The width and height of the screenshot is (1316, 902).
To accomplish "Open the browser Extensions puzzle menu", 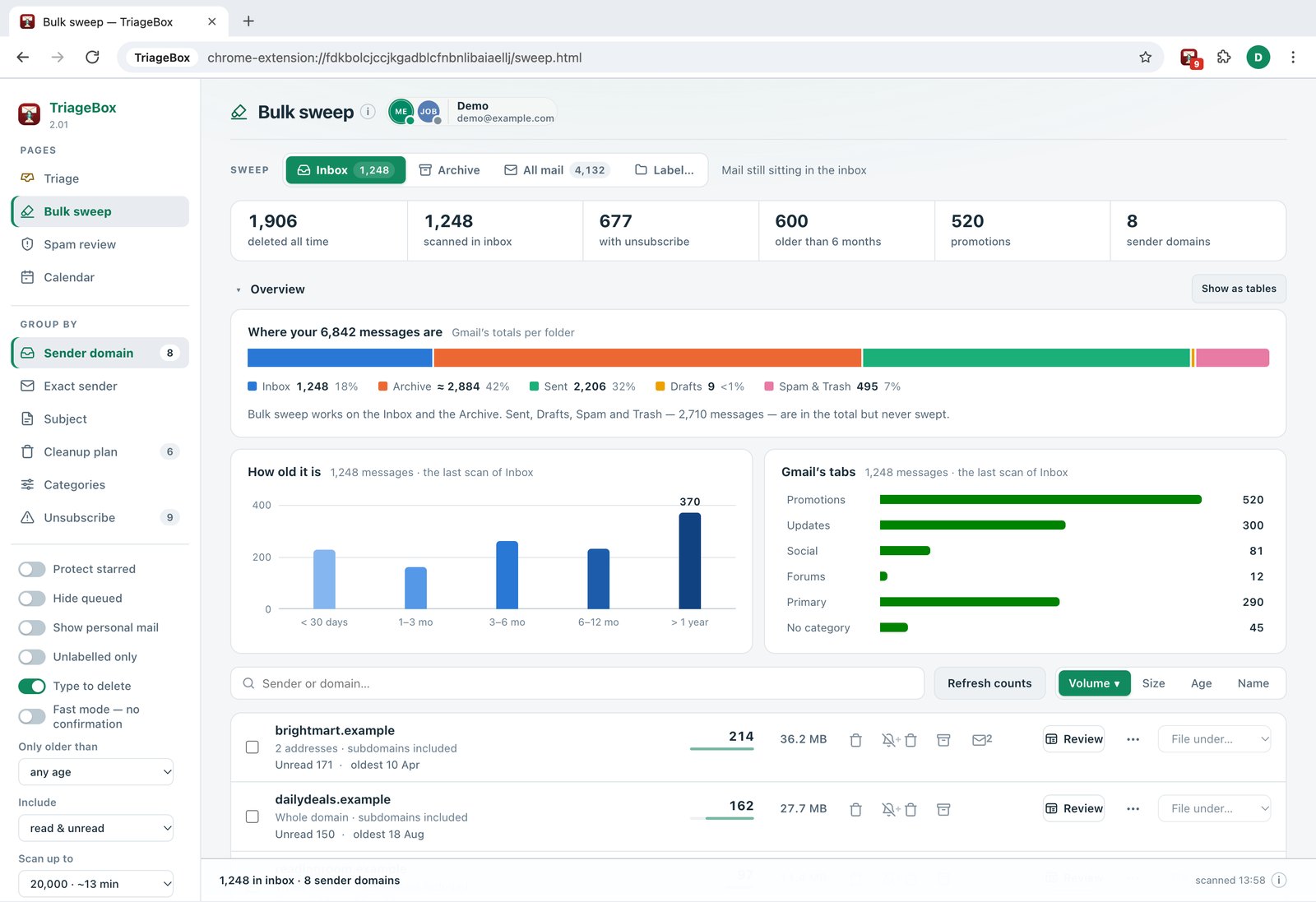I will pyautogui.click(x=1224, y=58).
